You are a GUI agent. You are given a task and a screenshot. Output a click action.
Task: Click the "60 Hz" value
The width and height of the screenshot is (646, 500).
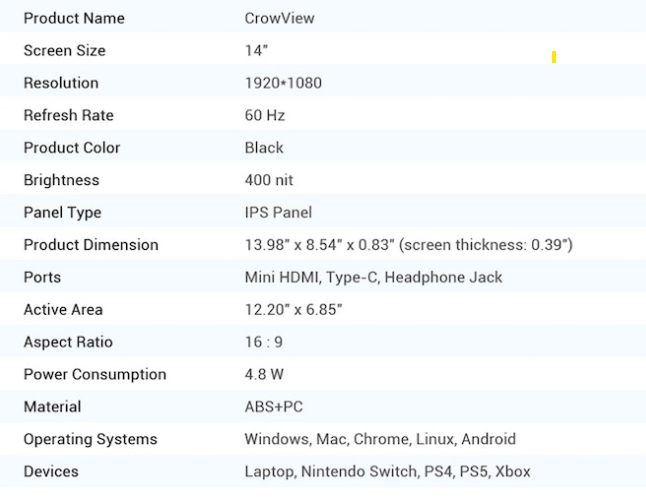coord(264,115)
